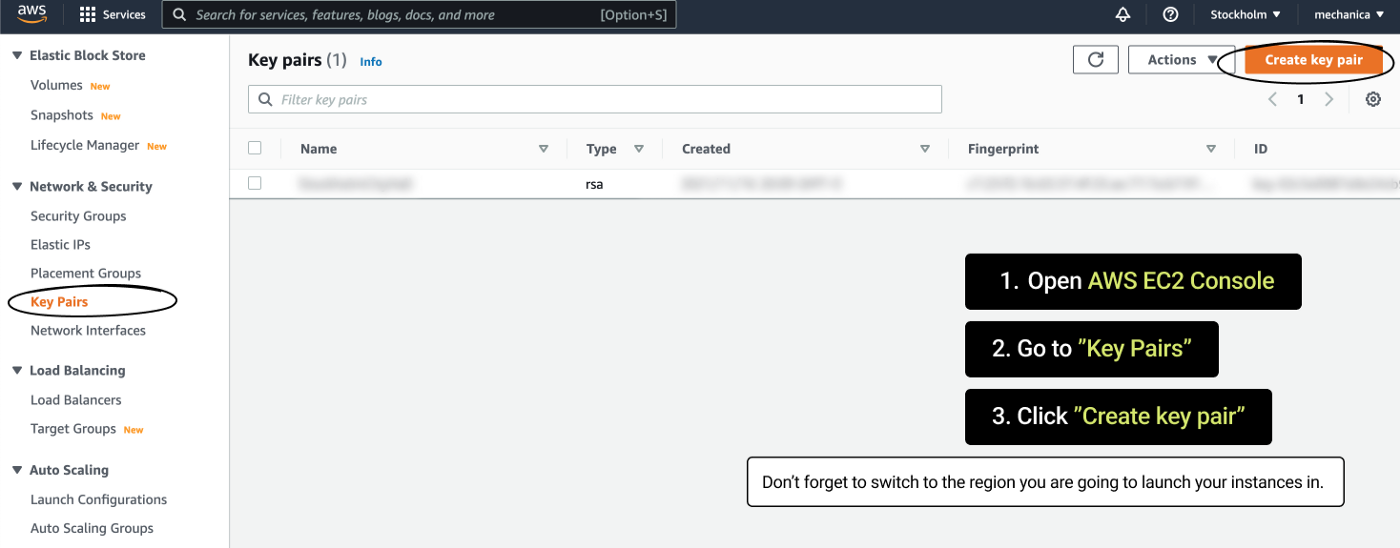
Task: Open Network Interfaces in the sidebar
Action: pos(88,331)
